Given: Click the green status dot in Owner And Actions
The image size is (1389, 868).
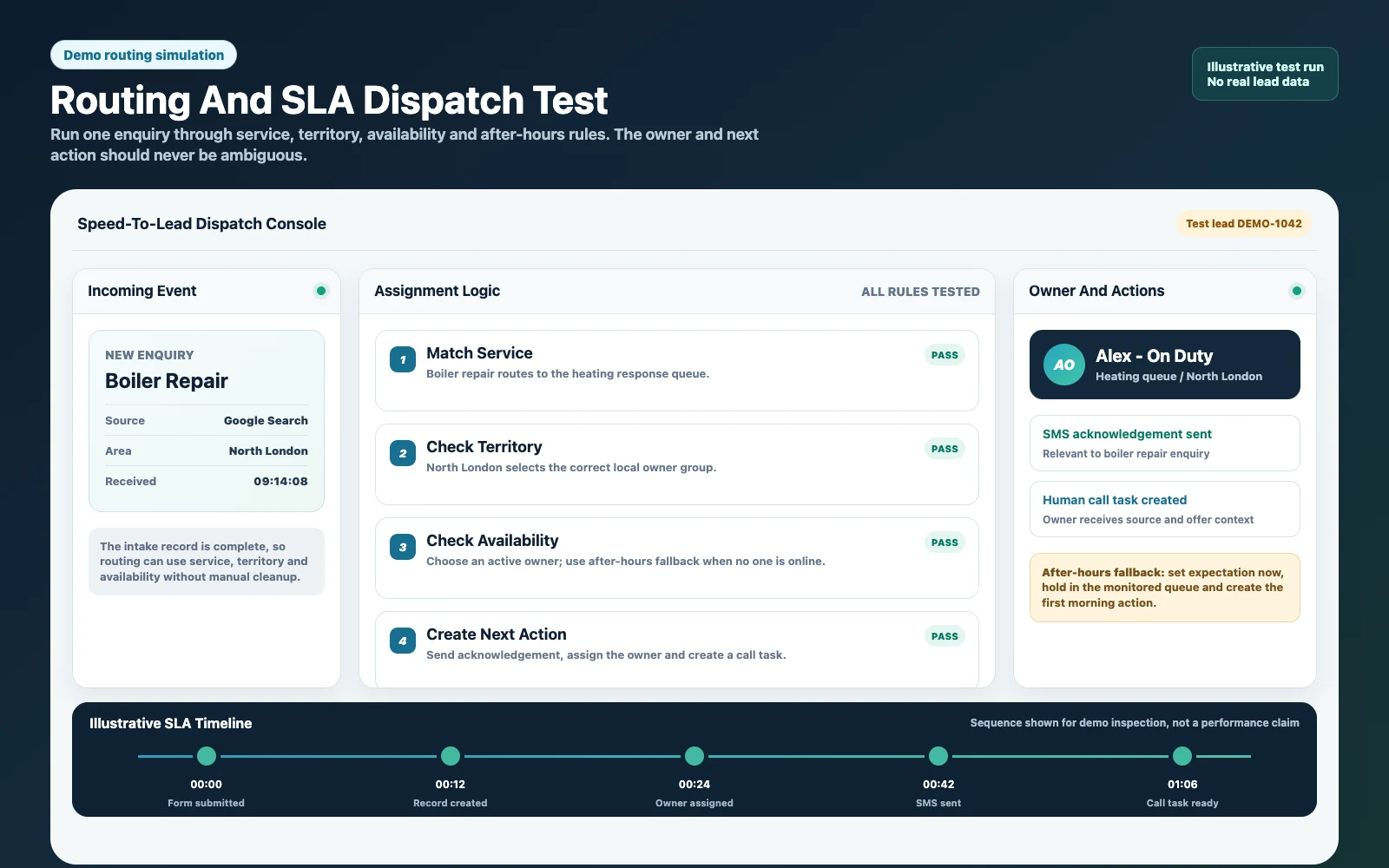Looking at the screenshot, I should (x=1297, y=291).
